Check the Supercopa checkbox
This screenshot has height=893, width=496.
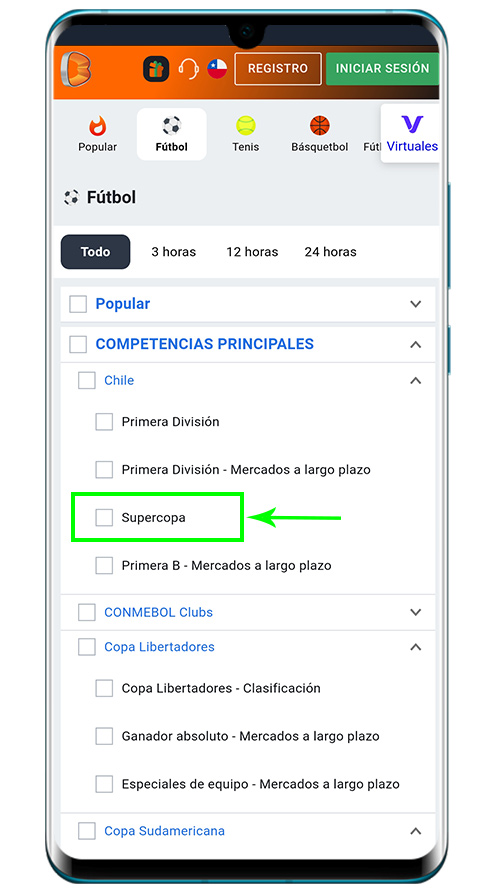tap(104, 518)
